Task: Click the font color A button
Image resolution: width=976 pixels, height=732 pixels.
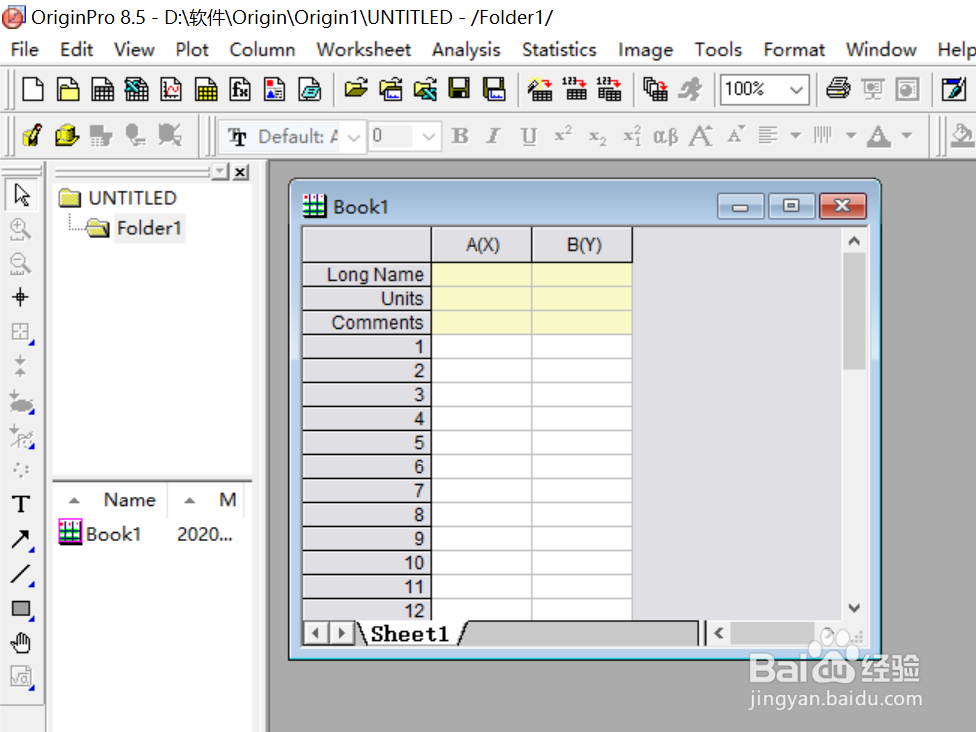Action: (x=879, y=136)
